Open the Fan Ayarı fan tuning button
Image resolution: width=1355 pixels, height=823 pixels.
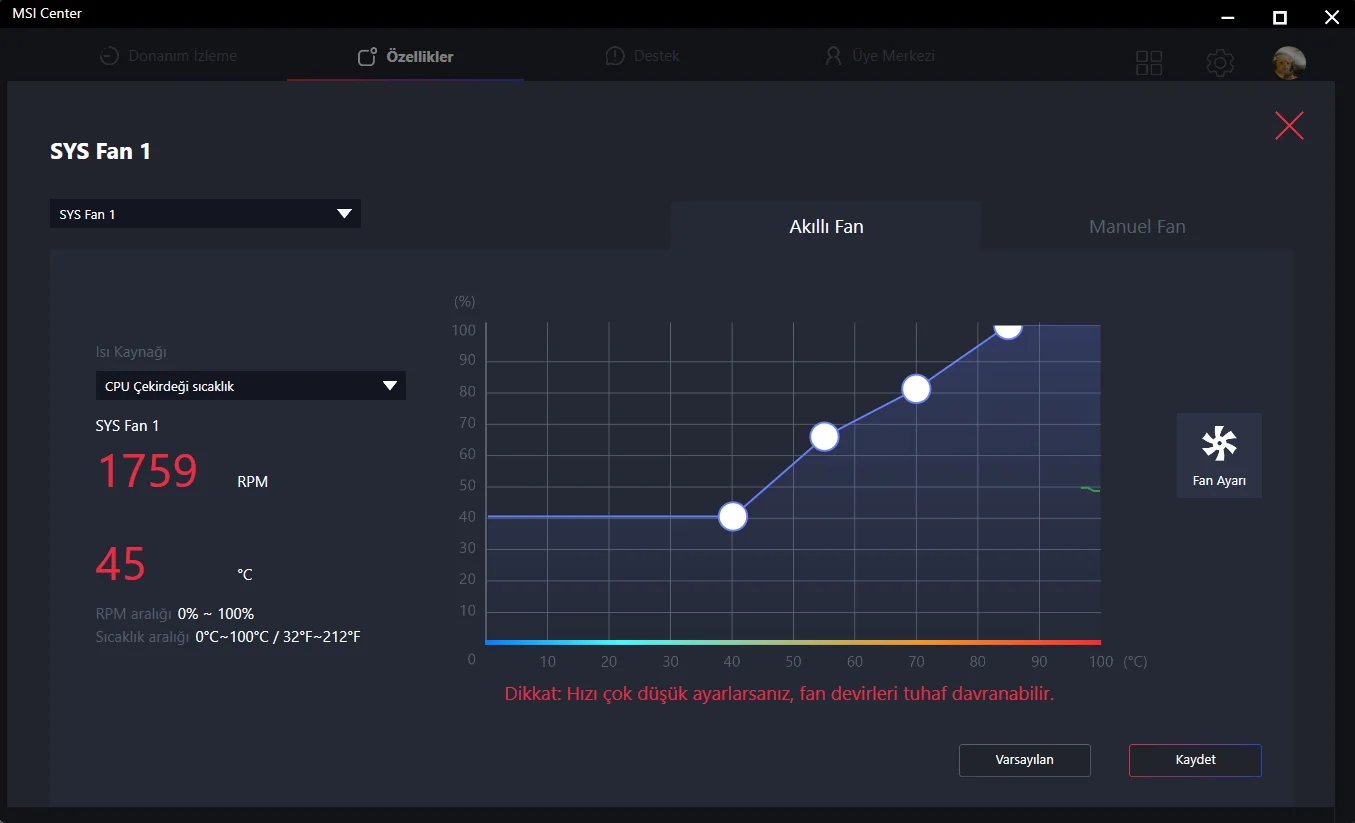coord(1219,455)
